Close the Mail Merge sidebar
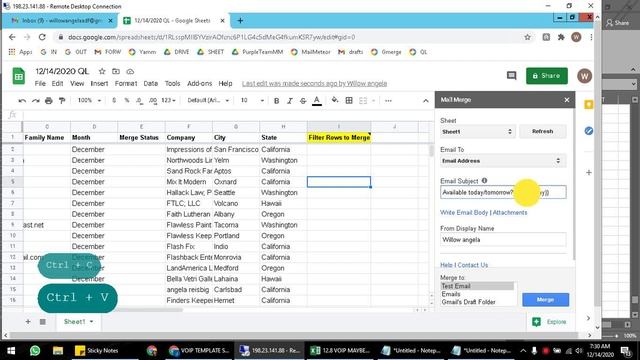 coord(567,100)
